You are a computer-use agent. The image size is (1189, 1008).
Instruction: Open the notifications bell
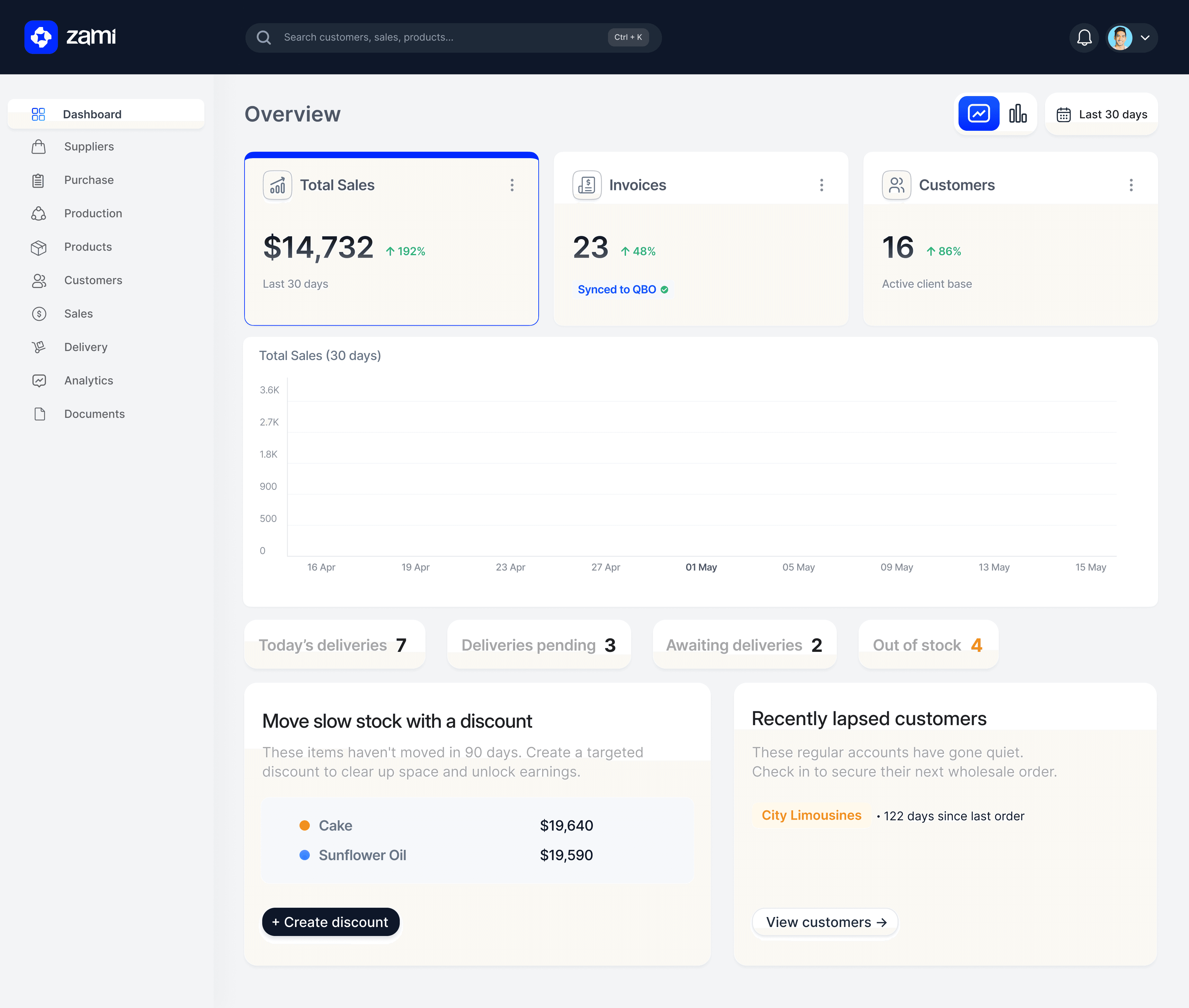1084,38
